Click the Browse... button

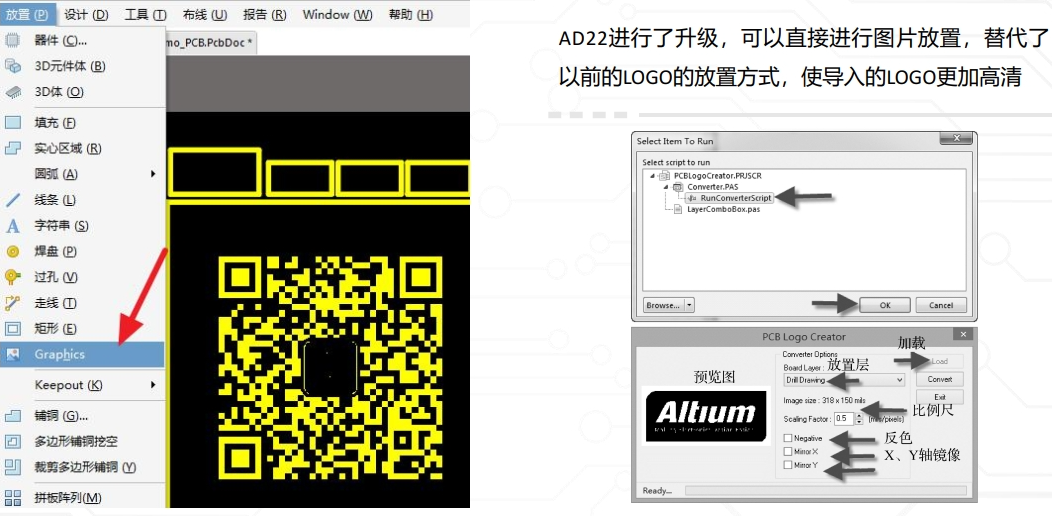(x=663, y=305)
